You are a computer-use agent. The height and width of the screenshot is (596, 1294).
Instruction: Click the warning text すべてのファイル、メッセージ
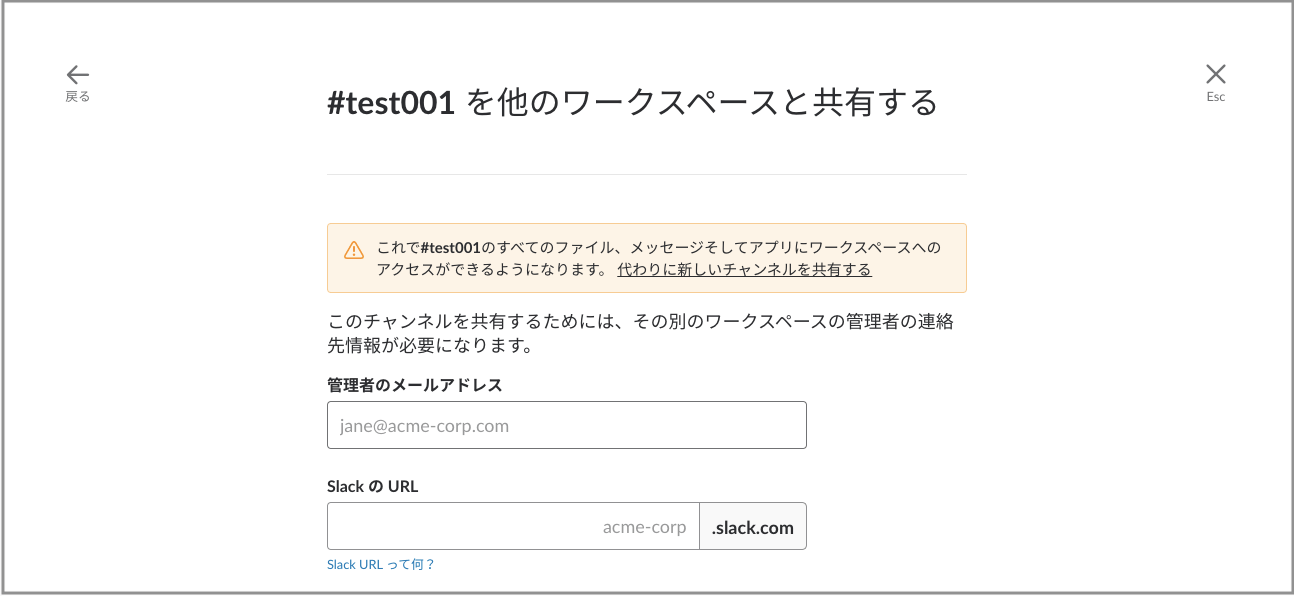[580, 247]
